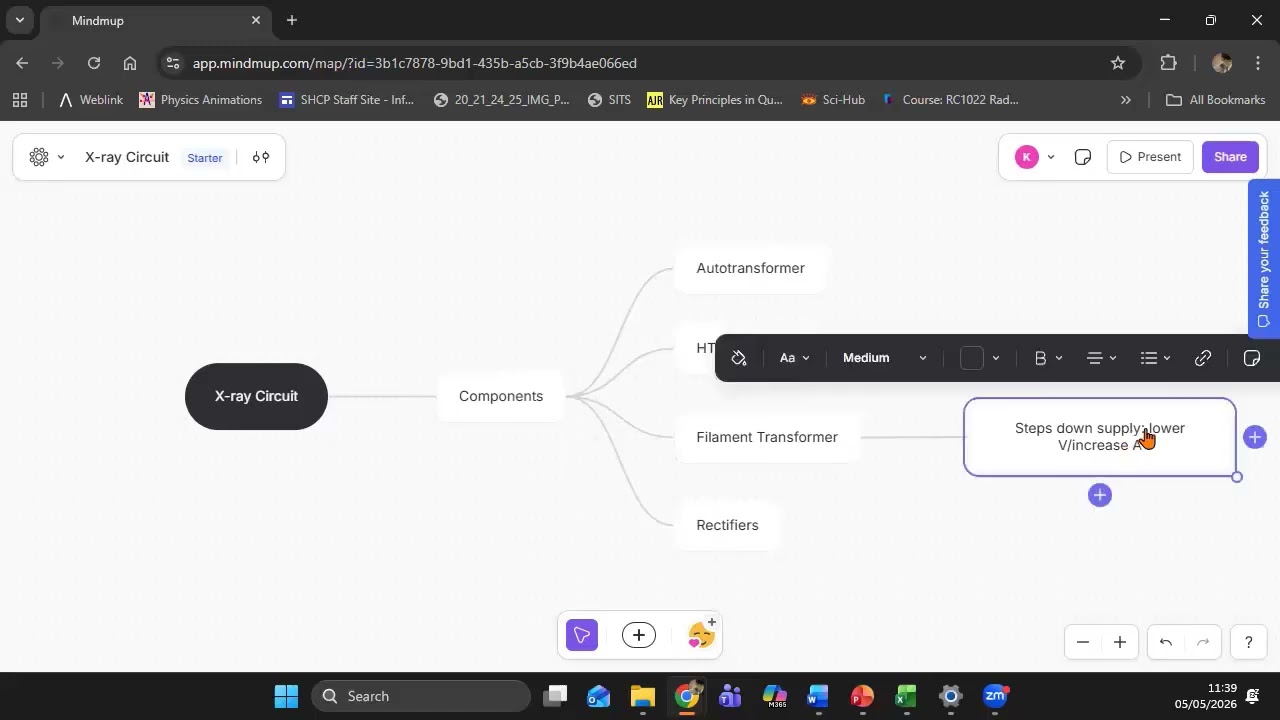
Task: Click the text alignment icon
Action: coord(1094,358)
